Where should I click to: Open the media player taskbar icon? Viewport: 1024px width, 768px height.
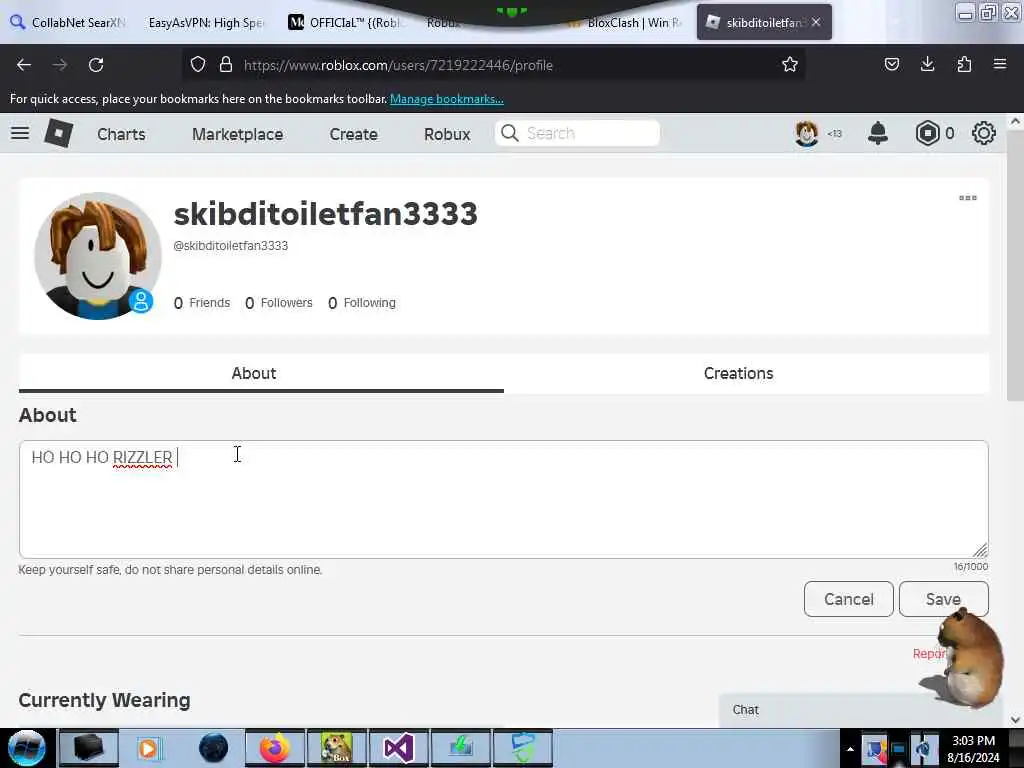coord(149,748)
